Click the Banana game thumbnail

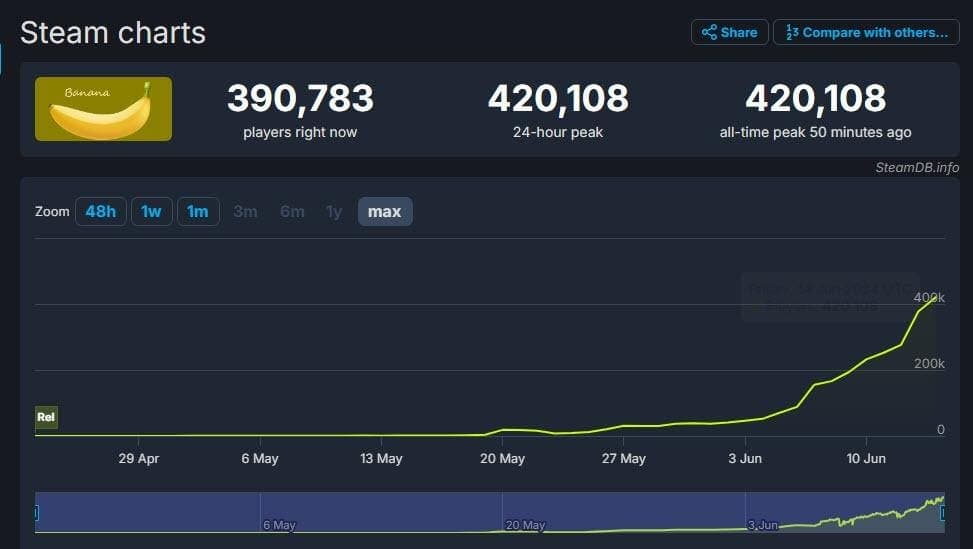pos(104,109)
